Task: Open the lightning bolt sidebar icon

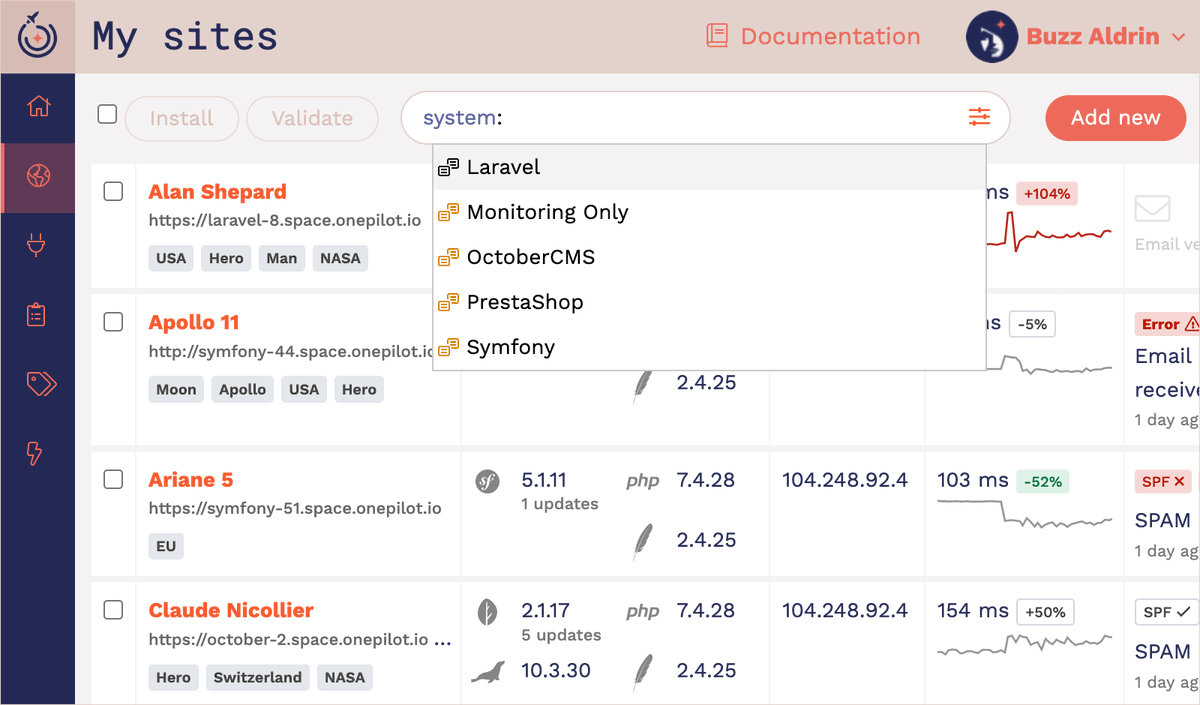Action: (35, 453)
